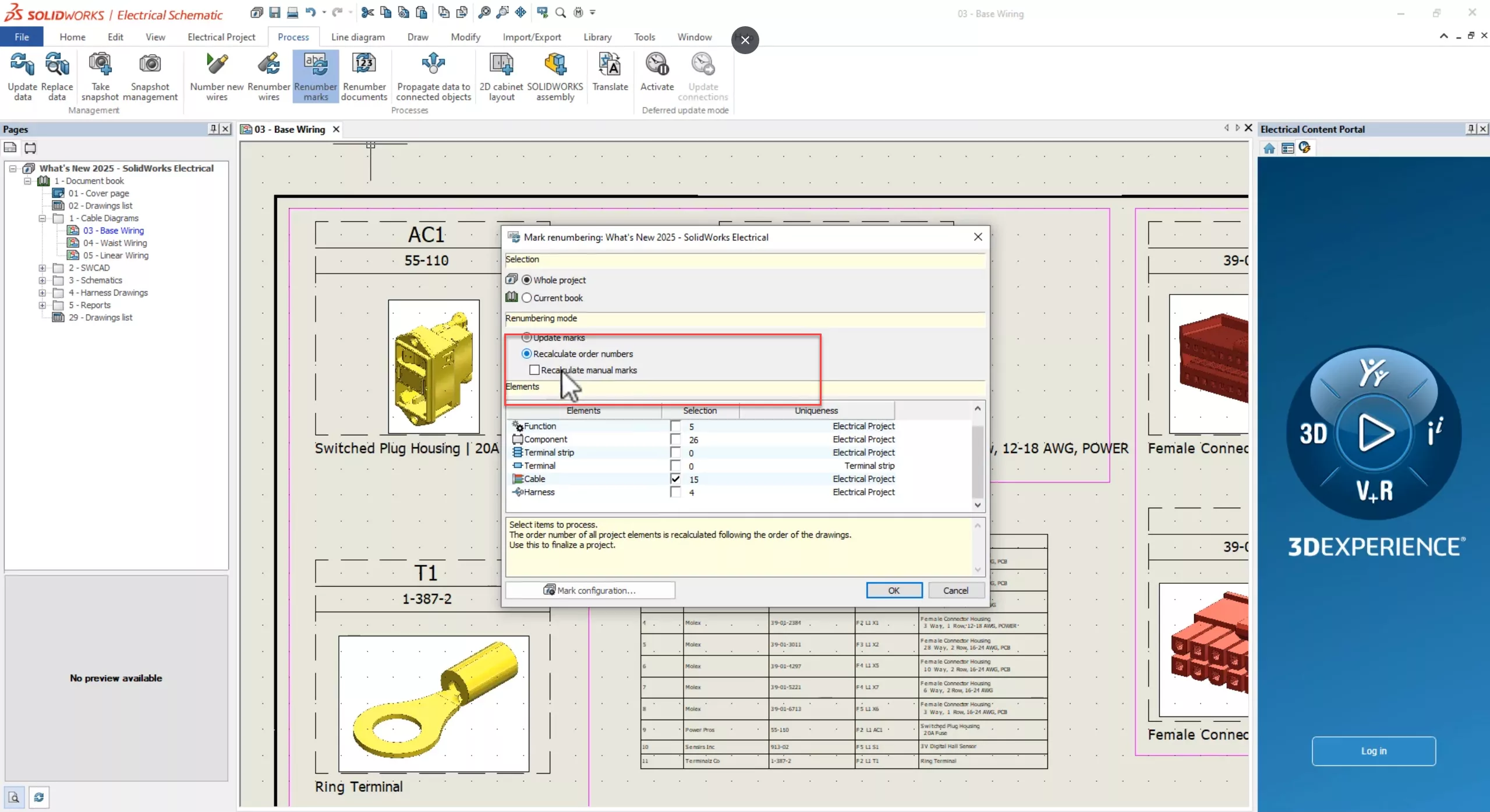The height and width of the screenshot is (812, 1490).
Task: Take a snapshot with the camera icon
Action: pos(100,76)
